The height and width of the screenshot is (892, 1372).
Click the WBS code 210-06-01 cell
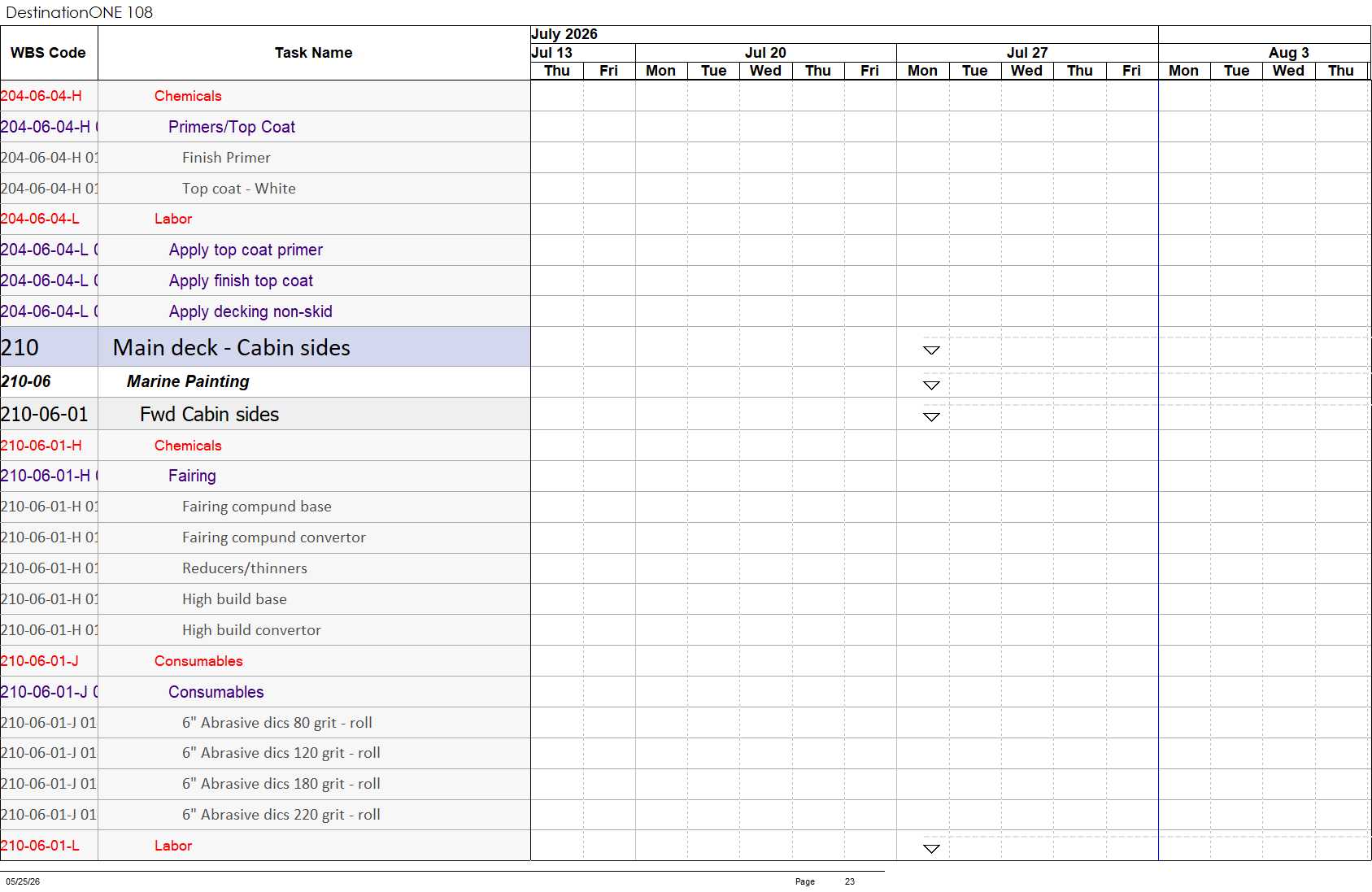(x=49, y=414)
